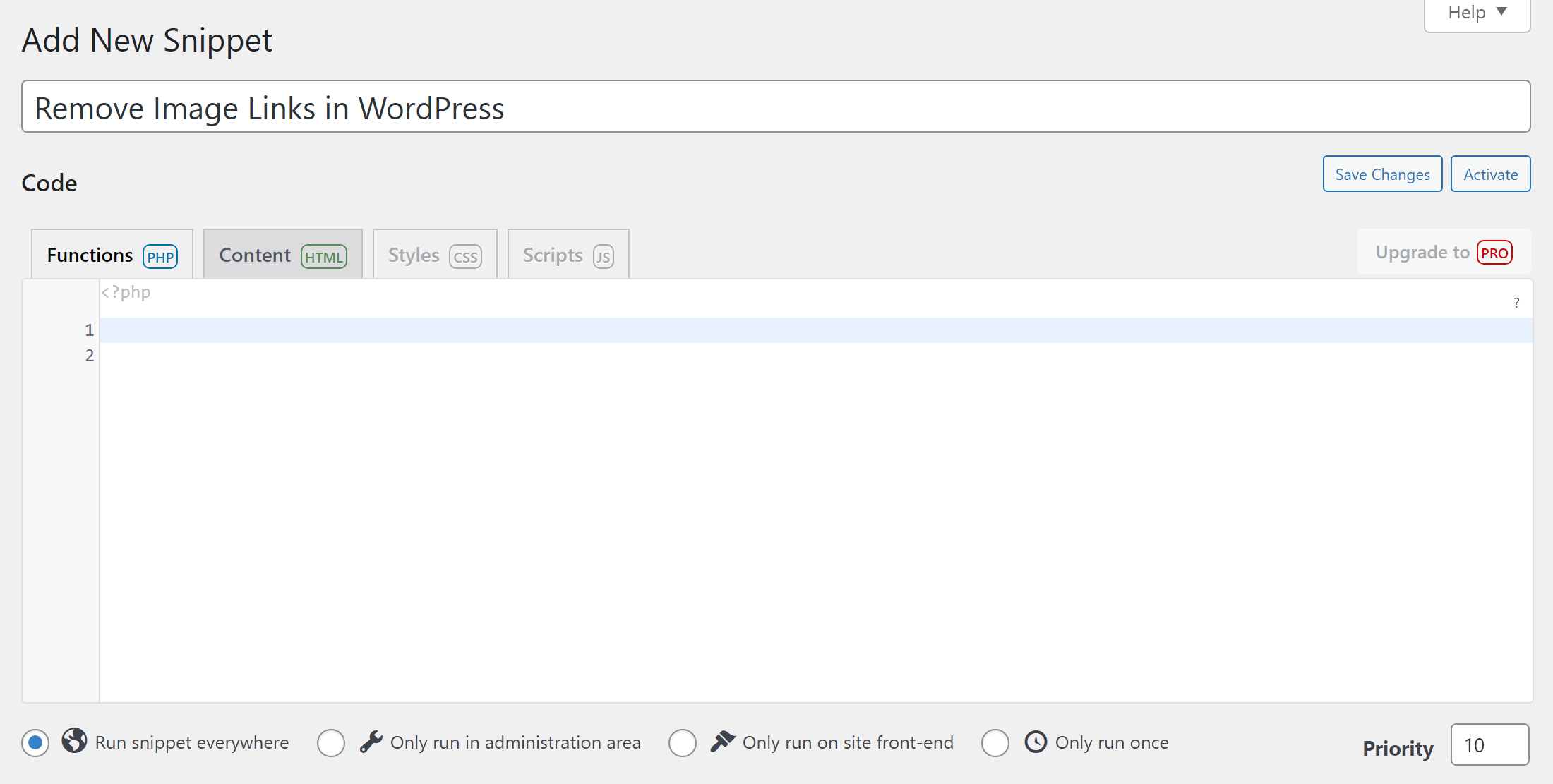Screen dimensions: 1553x784
Task: Activate the snippet
Action: click(x=1490, y=174)
